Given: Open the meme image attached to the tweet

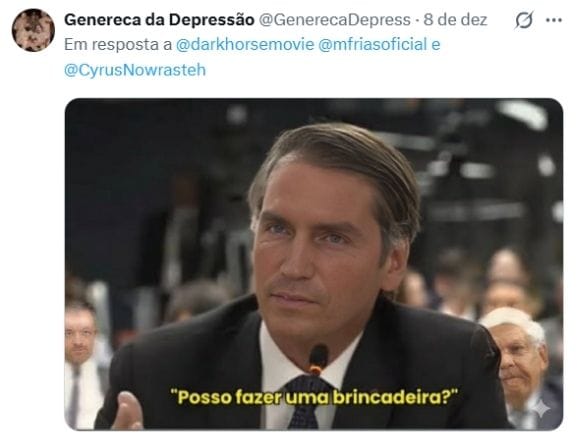Looking at the screenshot, I should pos(314,264).
